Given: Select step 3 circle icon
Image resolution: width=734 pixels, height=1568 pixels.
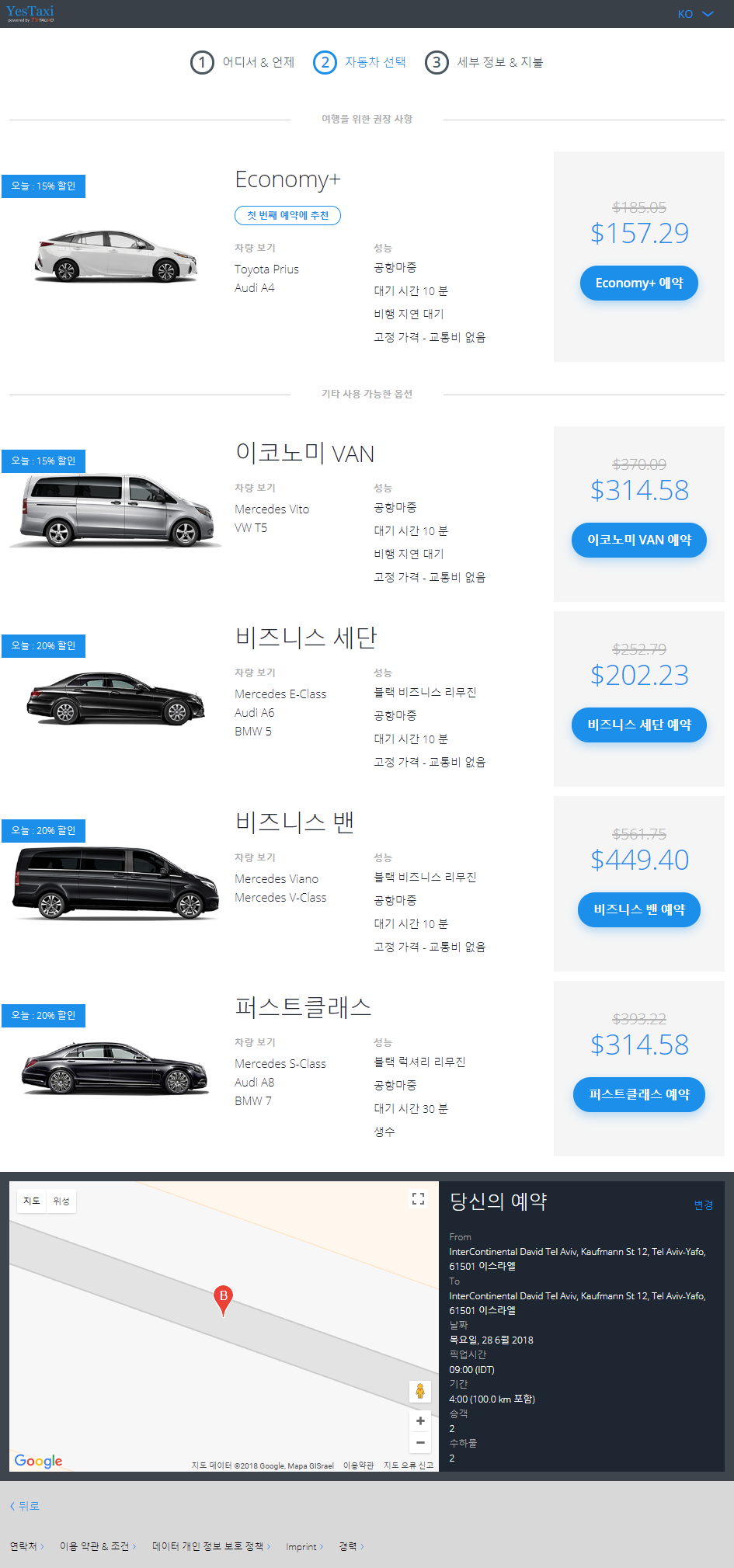Looking at the screenshot, I should (437, 62).
